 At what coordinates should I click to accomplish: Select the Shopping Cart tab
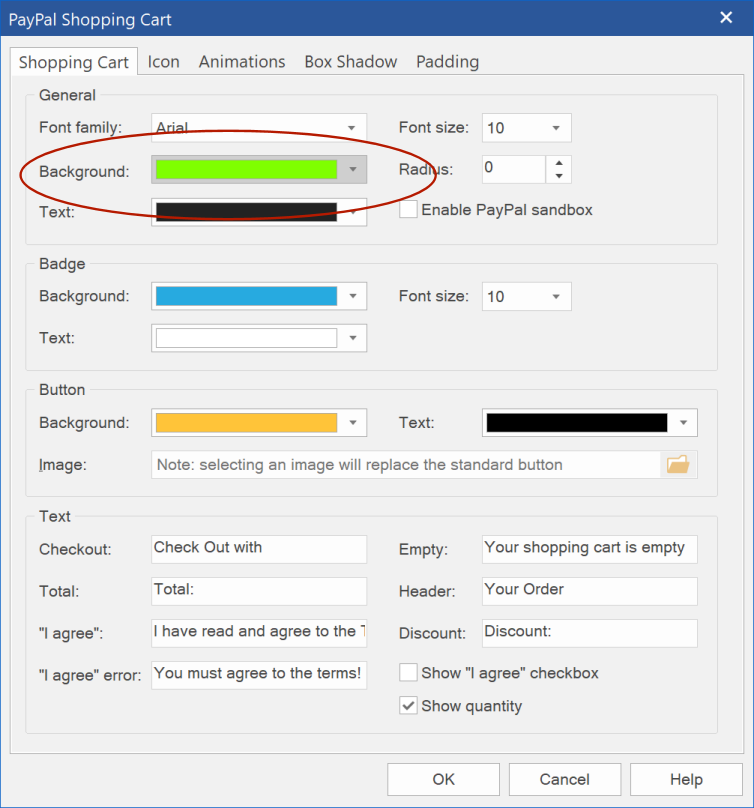click(74, 62)
